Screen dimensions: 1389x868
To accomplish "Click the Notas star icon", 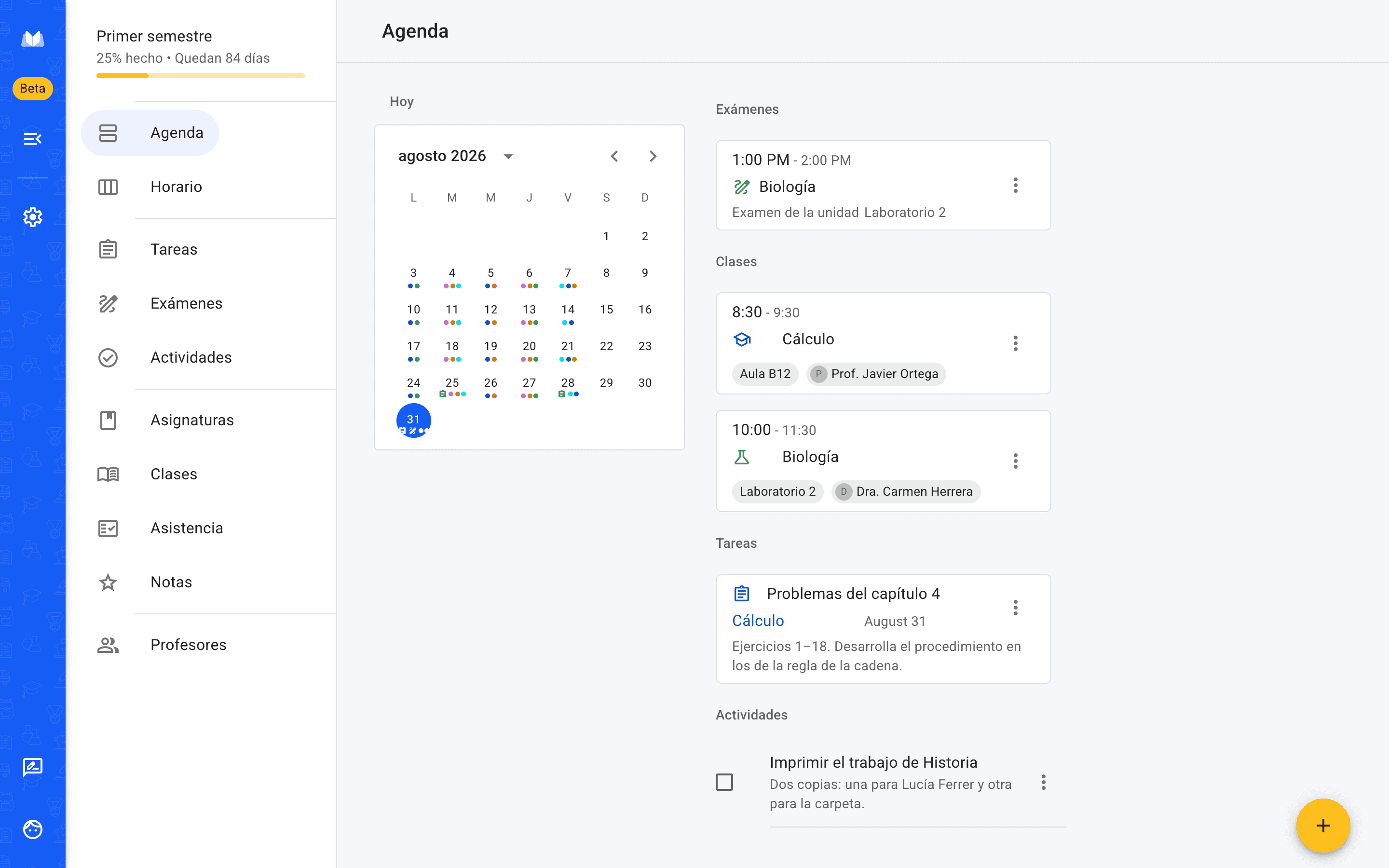I will (x=108, y=582).
